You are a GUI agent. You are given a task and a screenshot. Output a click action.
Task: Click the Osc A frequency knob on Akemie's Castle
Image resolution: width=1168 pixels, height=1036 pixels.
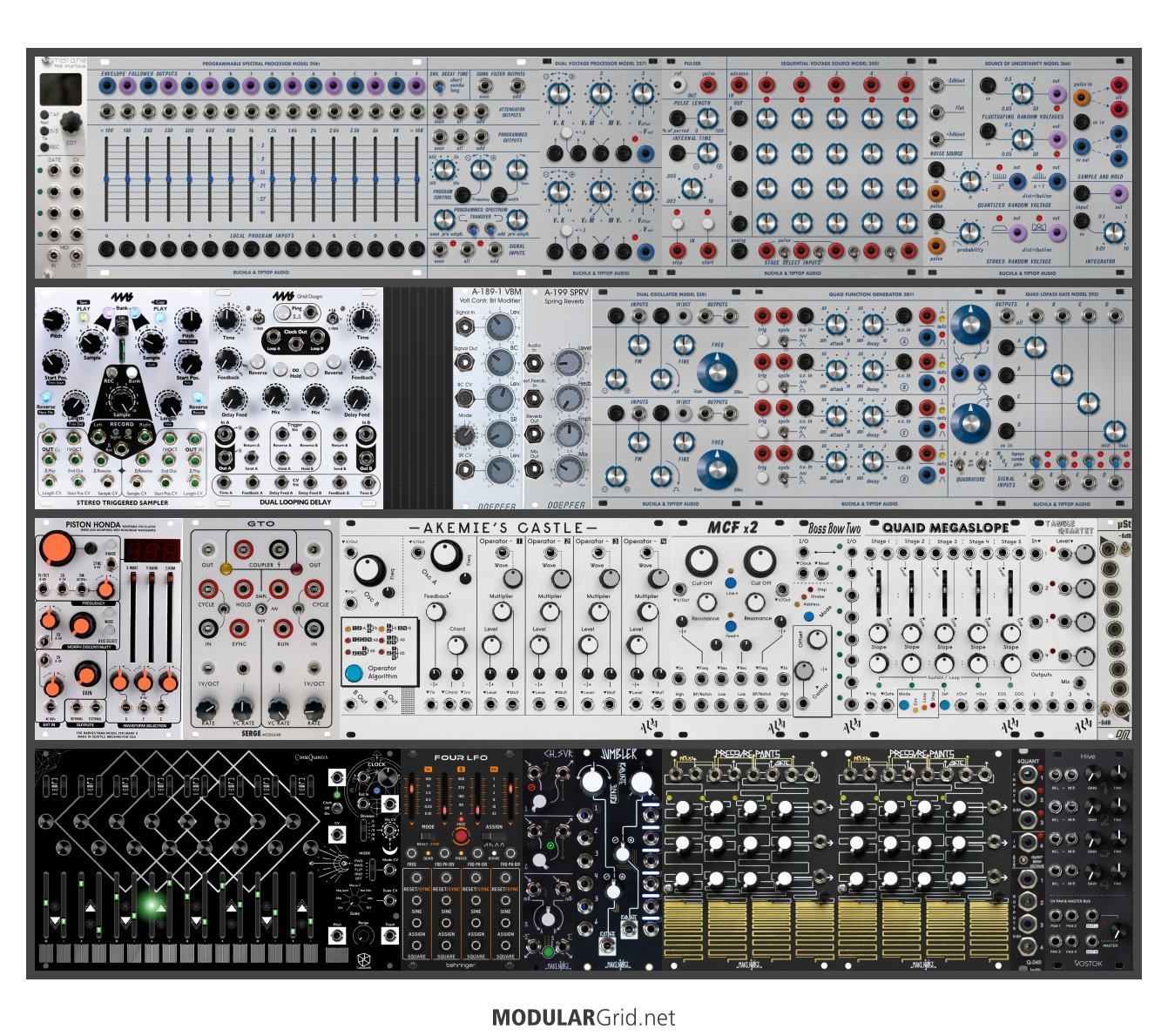click(x=446, y=557)
